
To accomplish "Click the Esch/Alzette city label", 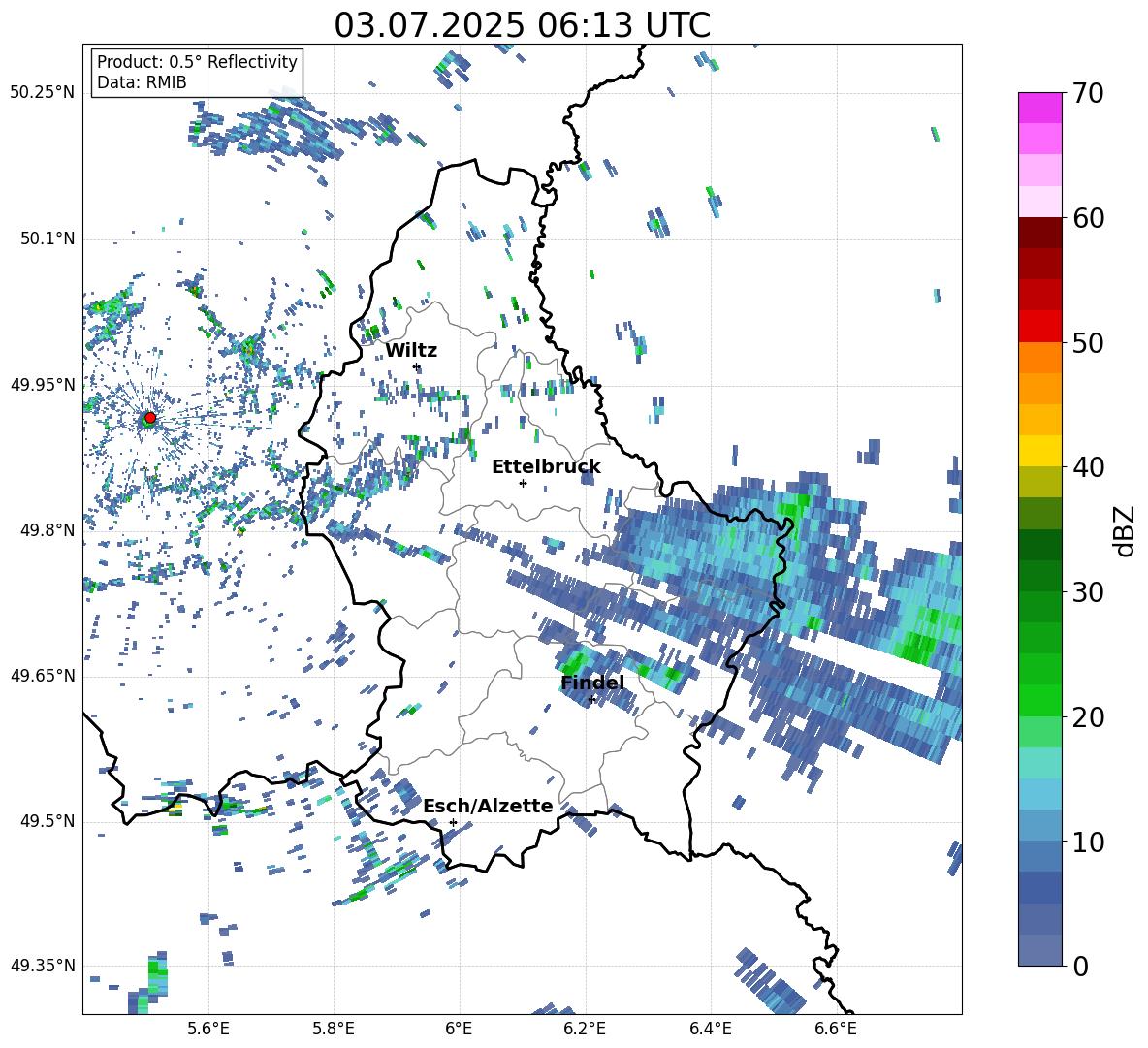I will (488, 807).
